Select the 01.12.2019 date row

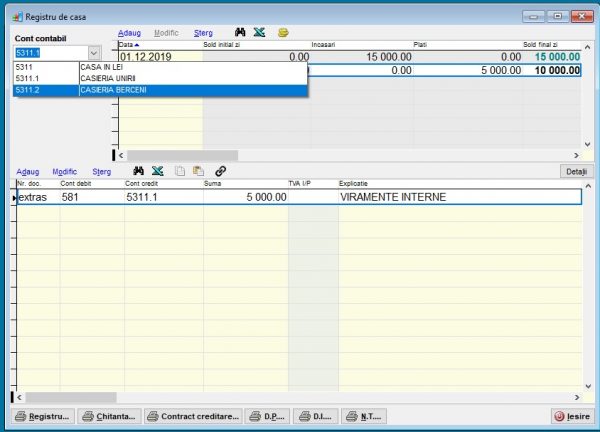146,57
